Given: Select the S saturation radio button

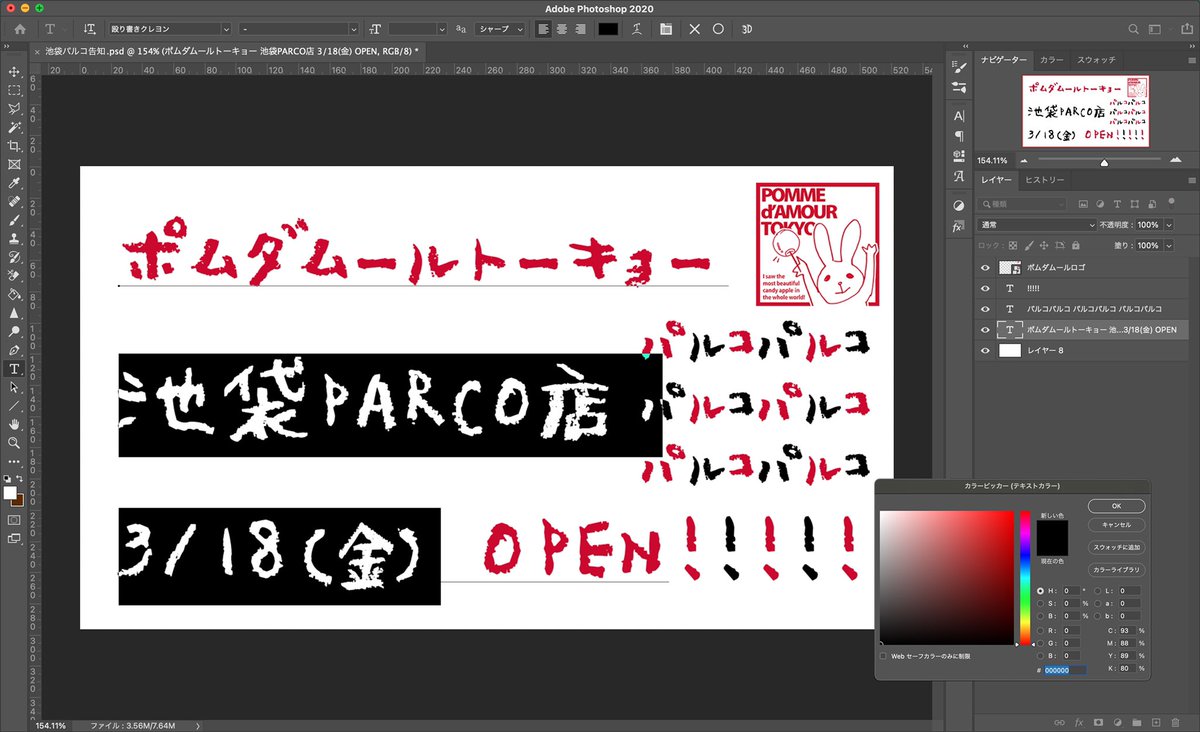Looking at the screenshot, I should point(1041,604).
